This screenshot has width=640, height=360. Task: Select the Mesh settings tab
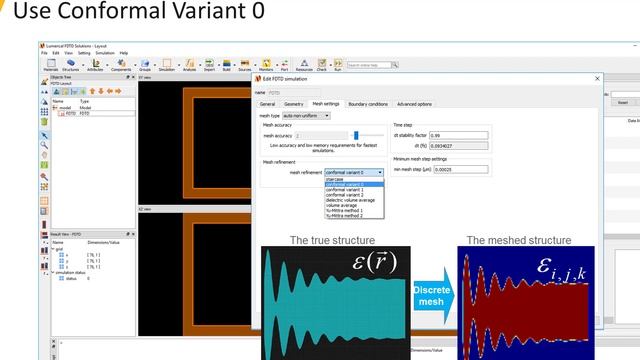(326, 104)
